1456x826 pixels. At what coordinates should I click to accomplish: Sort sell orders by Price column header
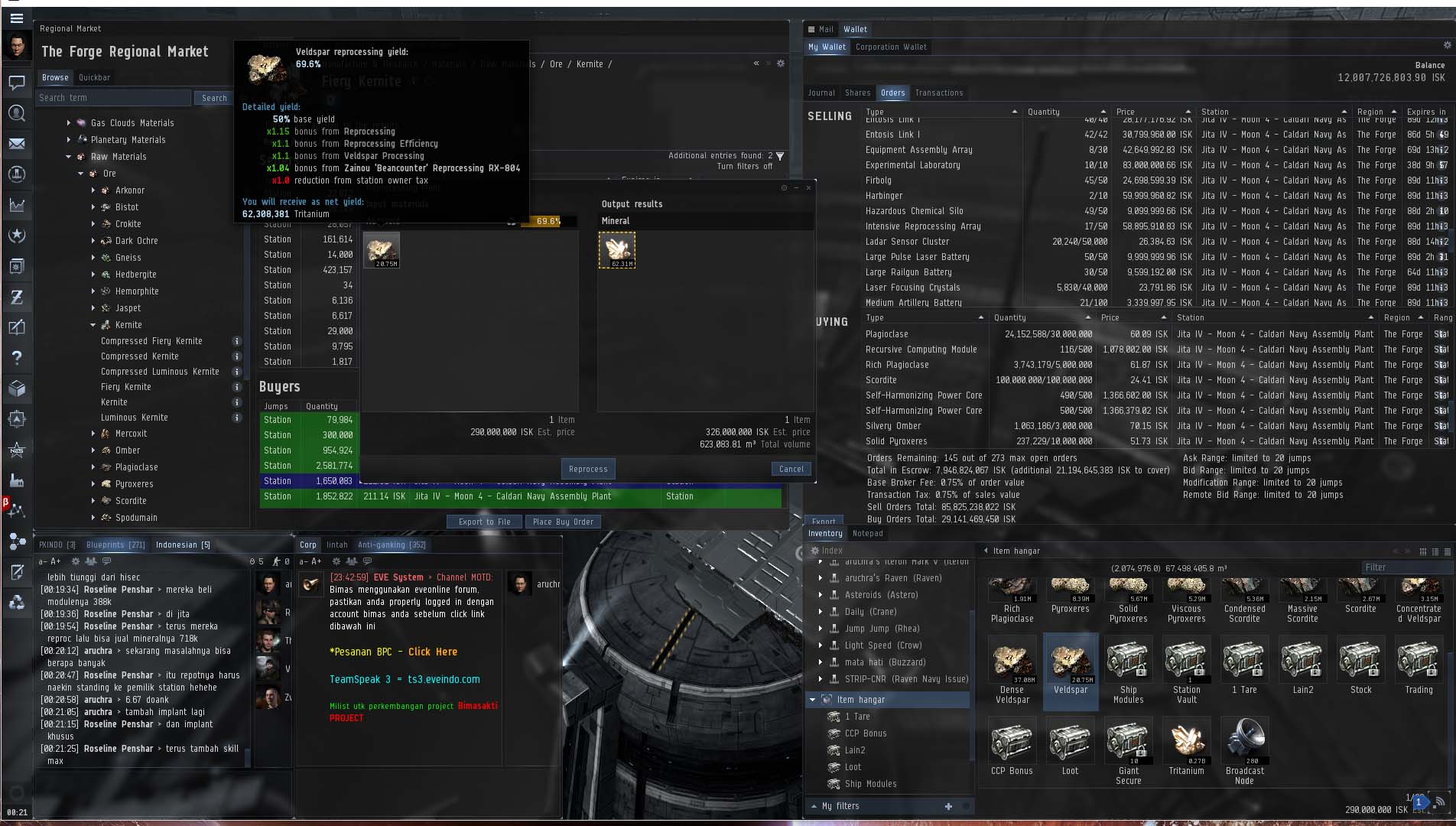point(1155,112)
